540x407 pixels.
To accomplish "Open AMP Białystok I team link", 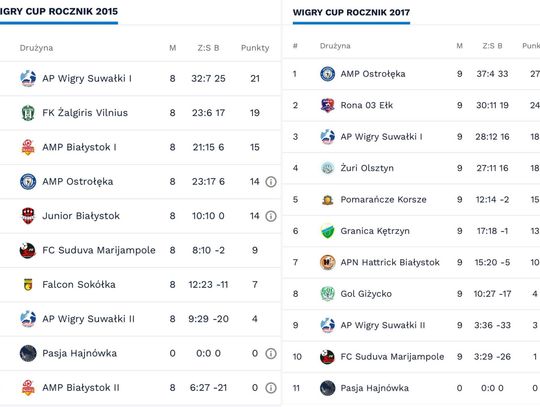I will 79,147.
